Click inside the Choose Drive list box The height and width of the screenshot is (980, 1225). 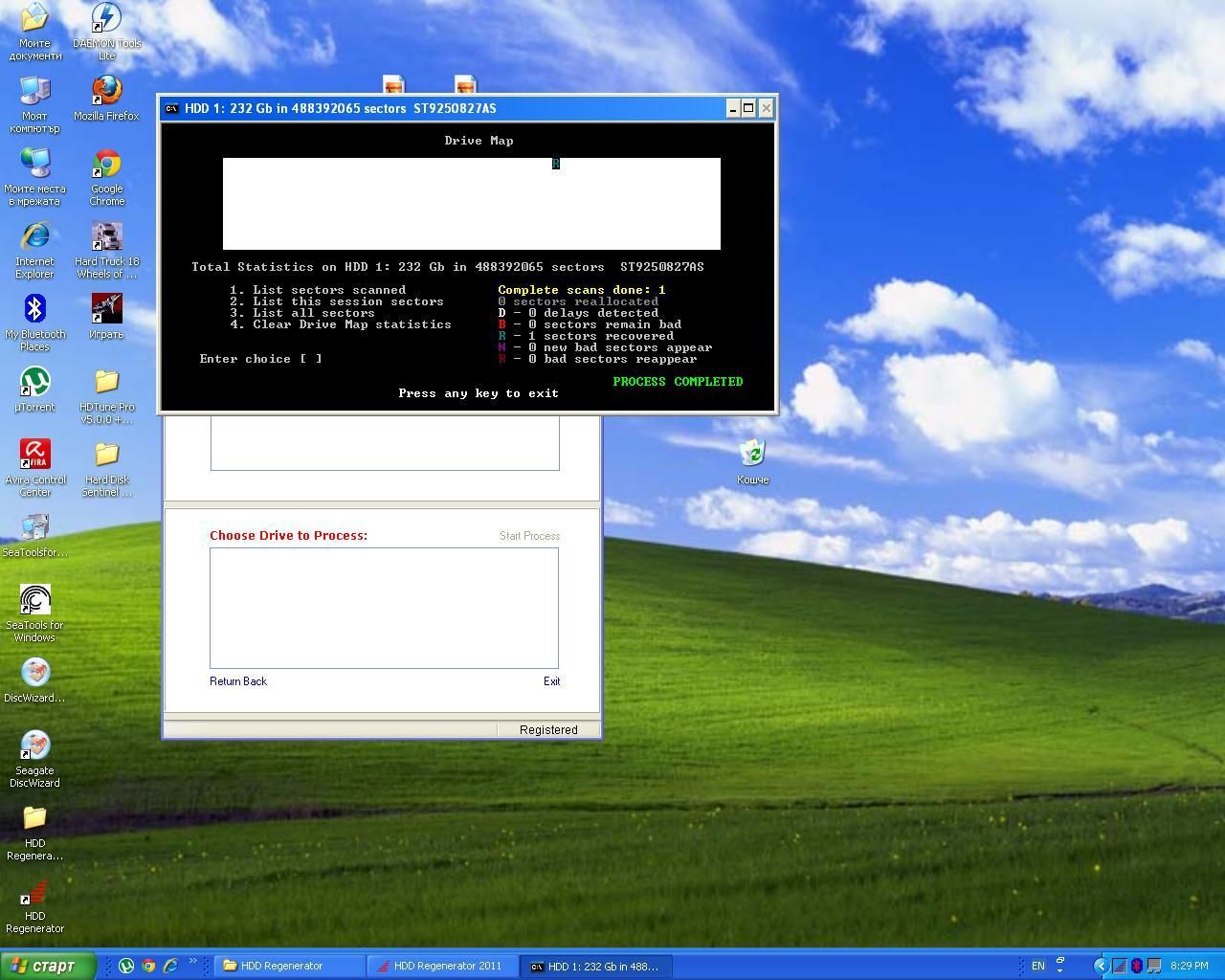point(384,608)
